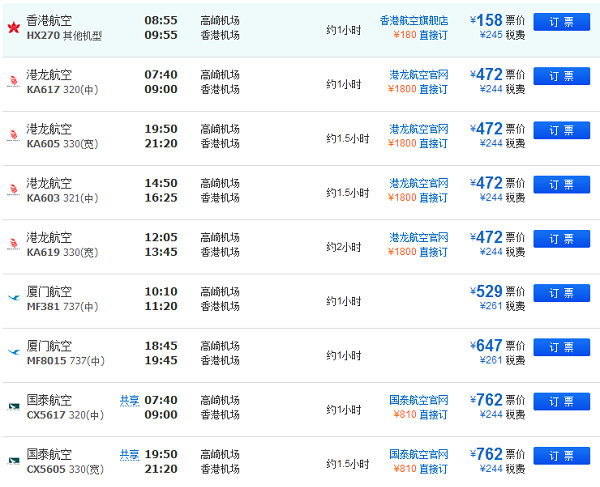The height and width of the screenshot is (487, 600).
Task: Click the Cathay Pacific logo for CX5617
Action: [13, 407]
